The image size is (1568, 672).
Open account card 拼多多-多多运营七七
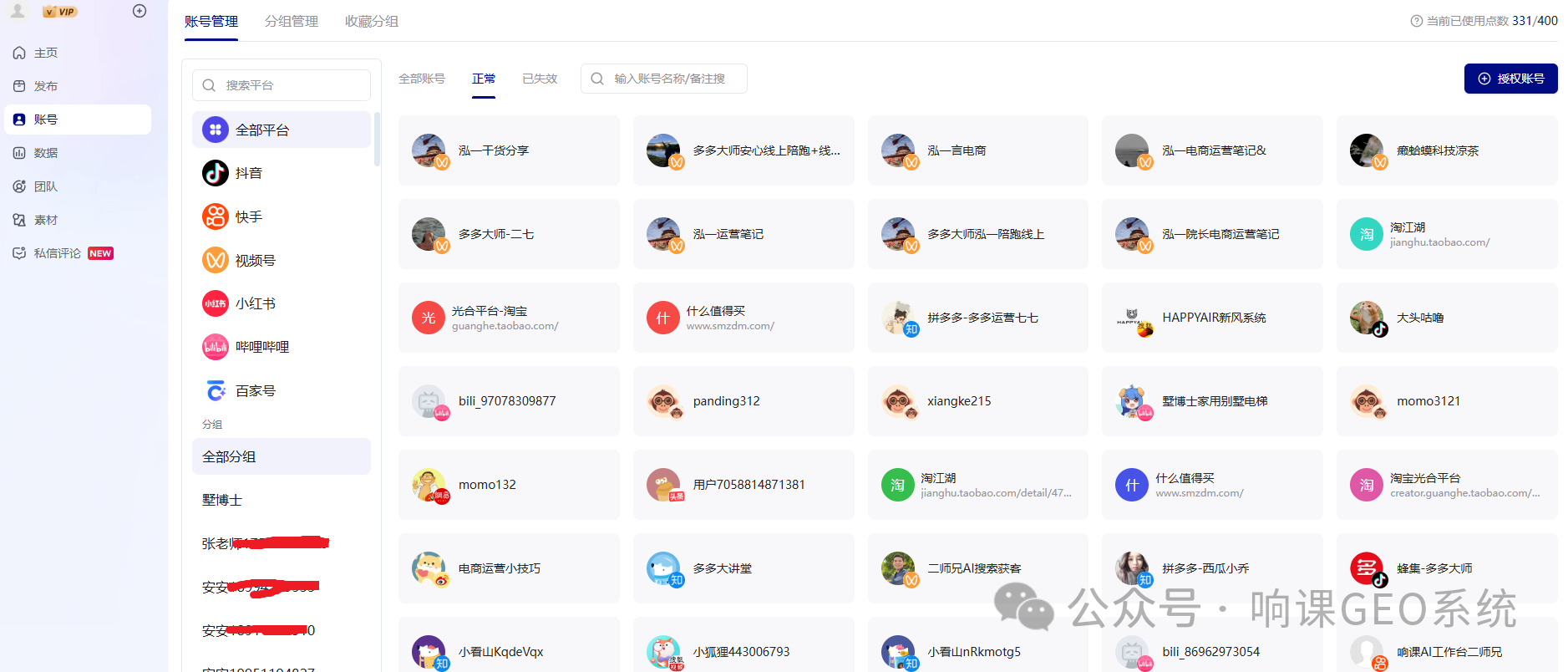(978, 318)
